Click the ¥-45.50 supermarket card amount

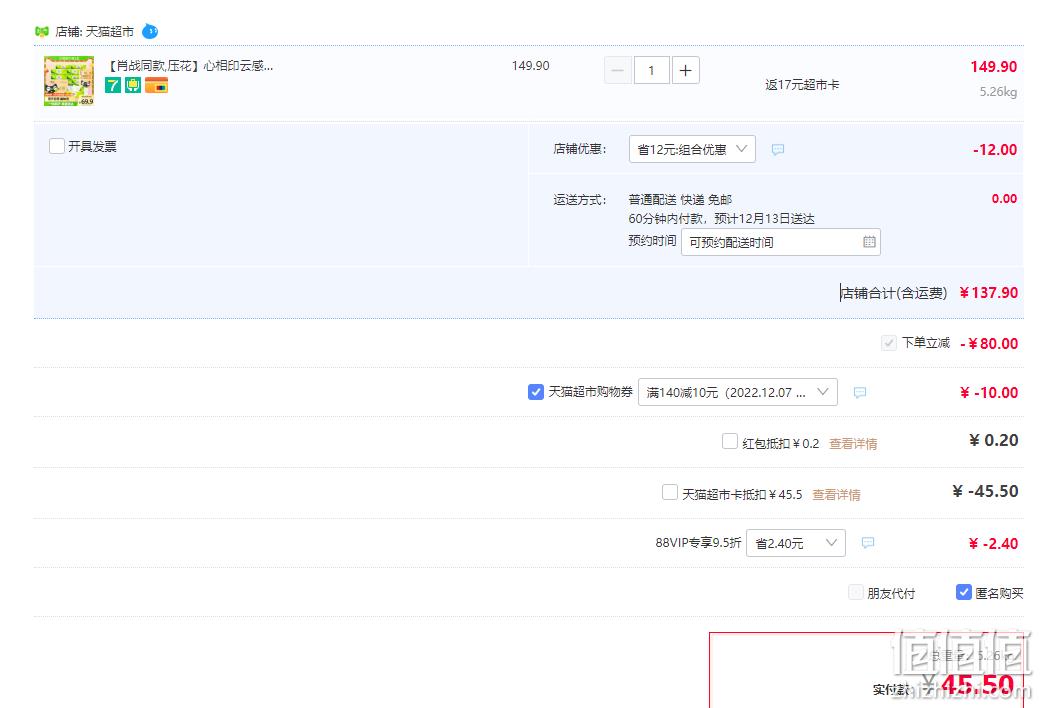pos(985,491)
